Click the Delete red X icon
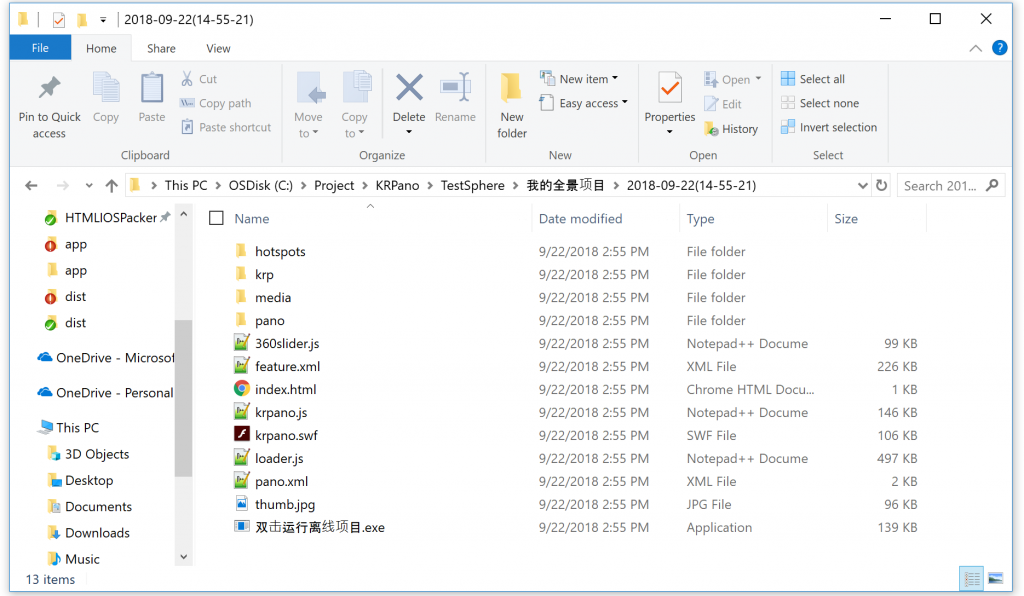The image size is (1024, 596). [409, 87]
